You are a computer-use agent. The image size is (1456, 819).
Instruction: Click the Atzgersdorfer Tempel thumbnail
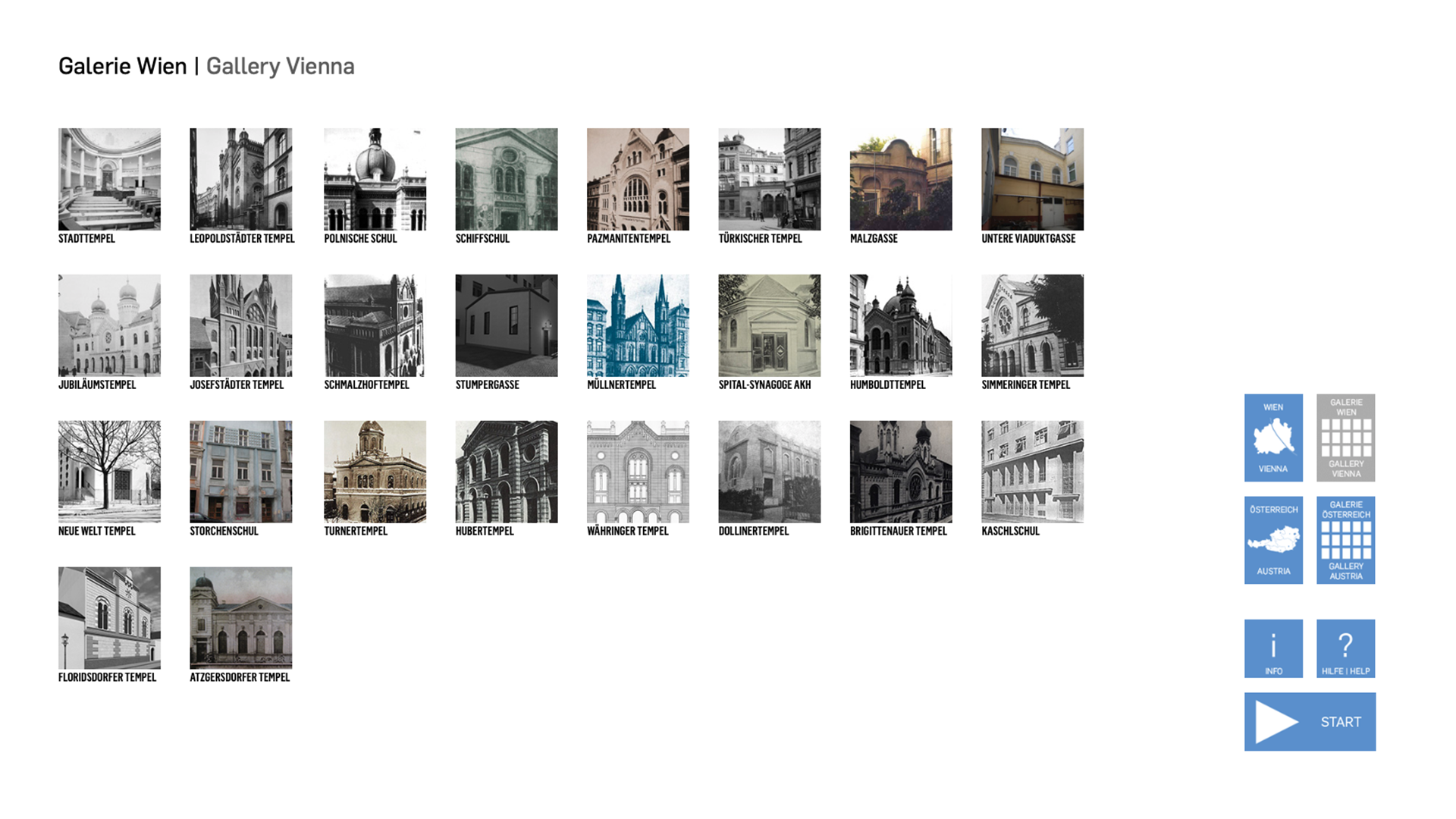240,618
